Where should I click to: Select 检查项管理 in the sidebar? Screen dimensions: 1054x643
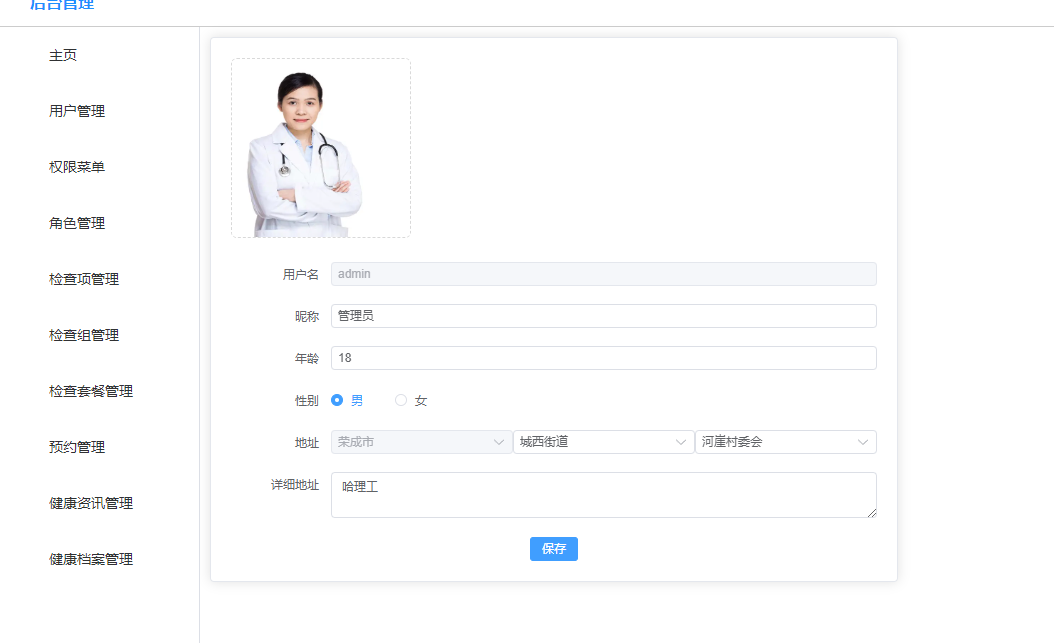tap(84, 279)
